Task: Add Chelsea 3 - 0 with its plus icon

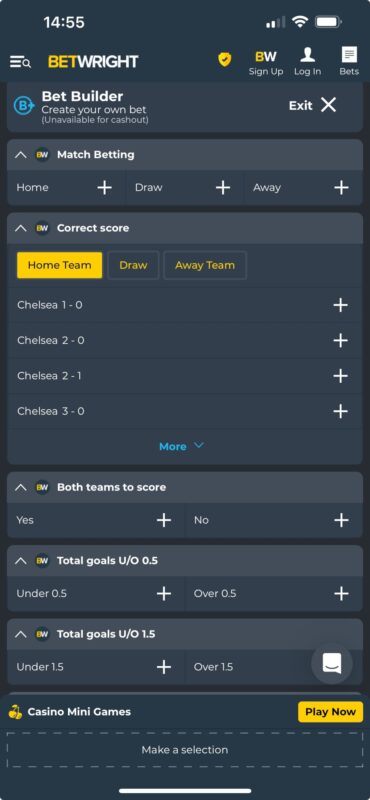Action: (x=340, y=411)
